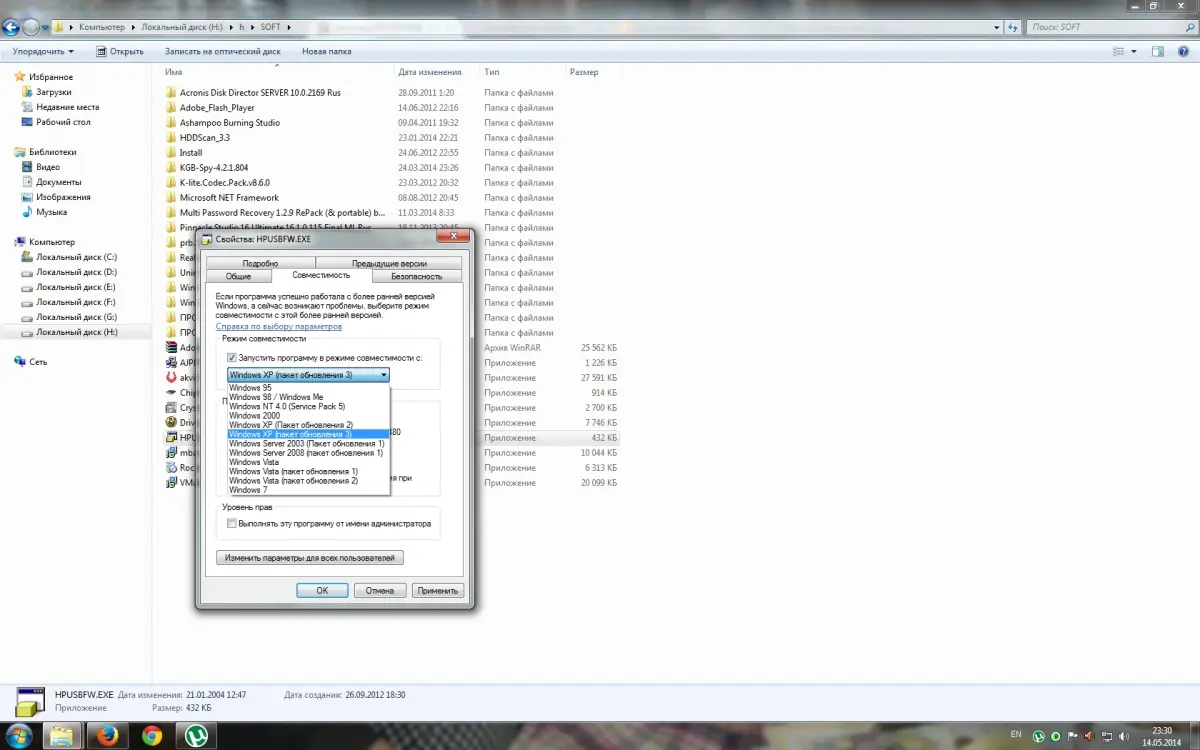Click the HPUSBFW.EXE icon in details pane

(x=31, y=702)
